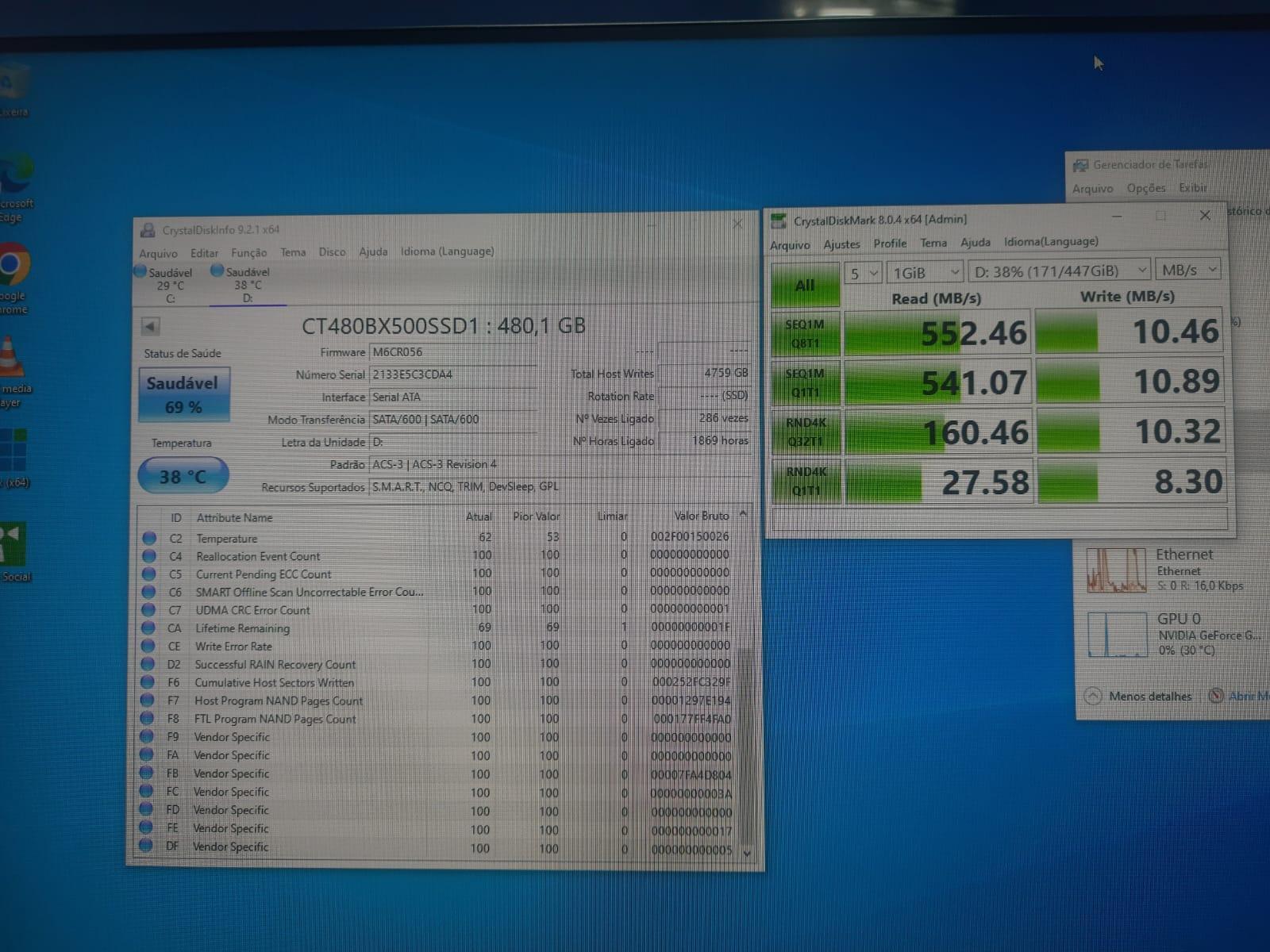Image resolution: width=1270 pixels, height=952 pixels.
Task: Open the unit dropdown showing MB/s
Action: 1188,270
